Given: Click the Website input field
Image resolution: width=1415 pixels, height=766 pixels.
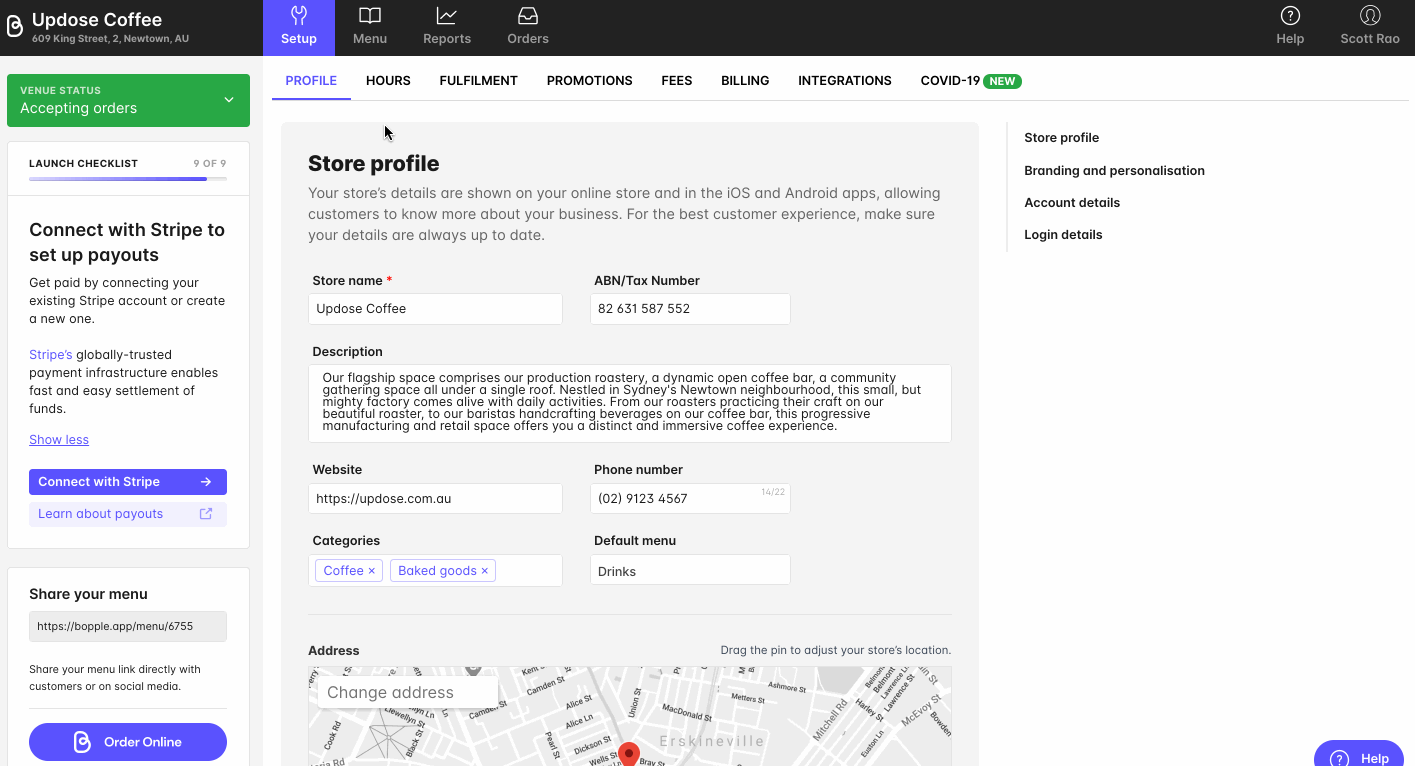Looking at the screenshot, I should pyautogui.click(x=435, y=499).
